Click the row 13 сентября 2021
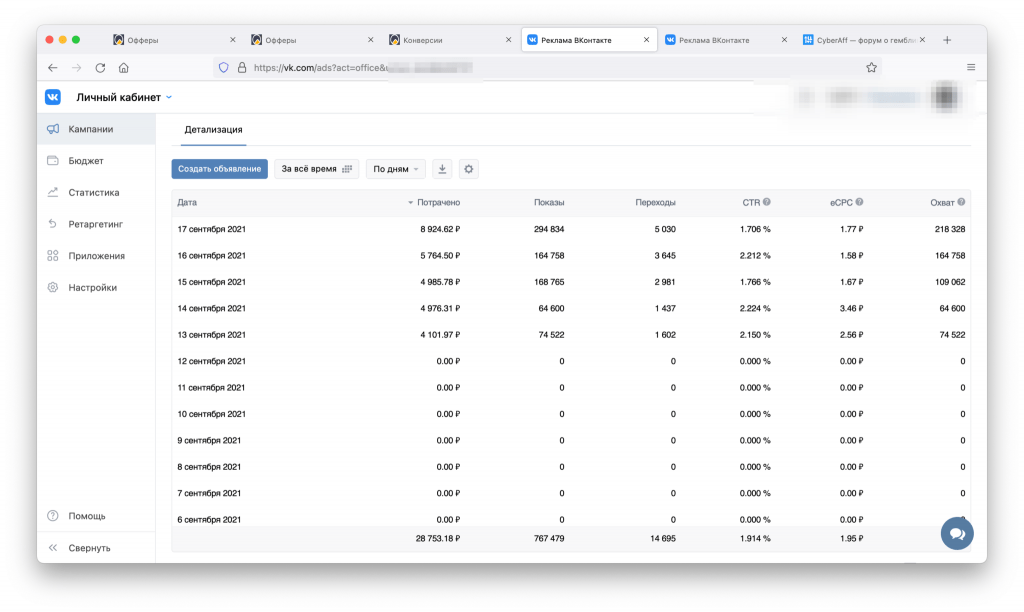 tap(571, 335)
